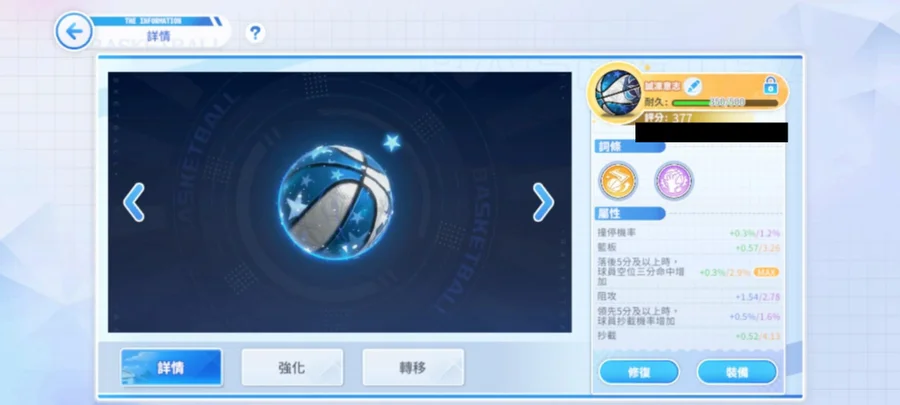Open help via the question mark icon
The image size is (900, 405).
(255, 33)
